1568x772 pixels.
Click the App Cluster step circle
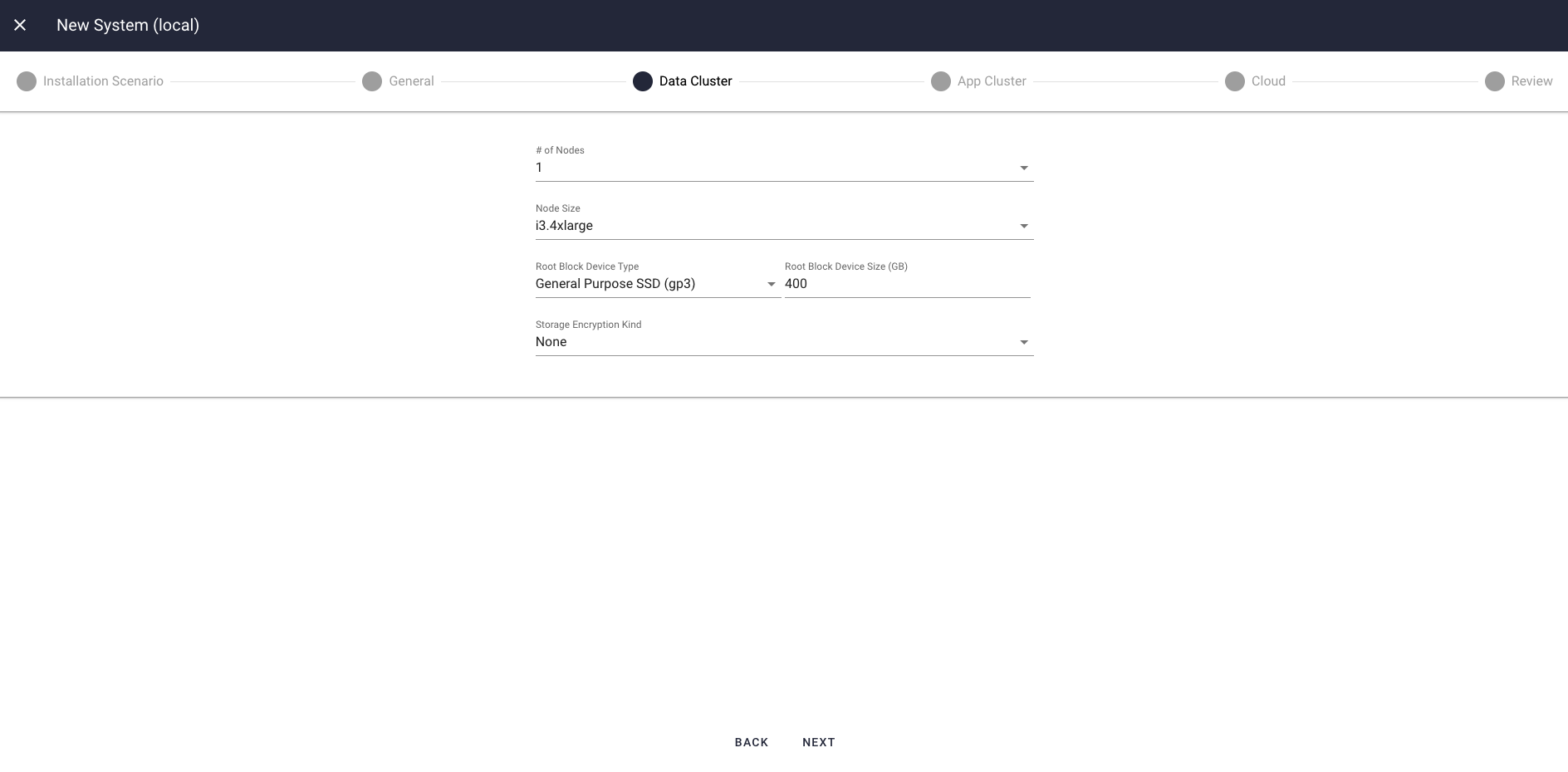[941, 81]
